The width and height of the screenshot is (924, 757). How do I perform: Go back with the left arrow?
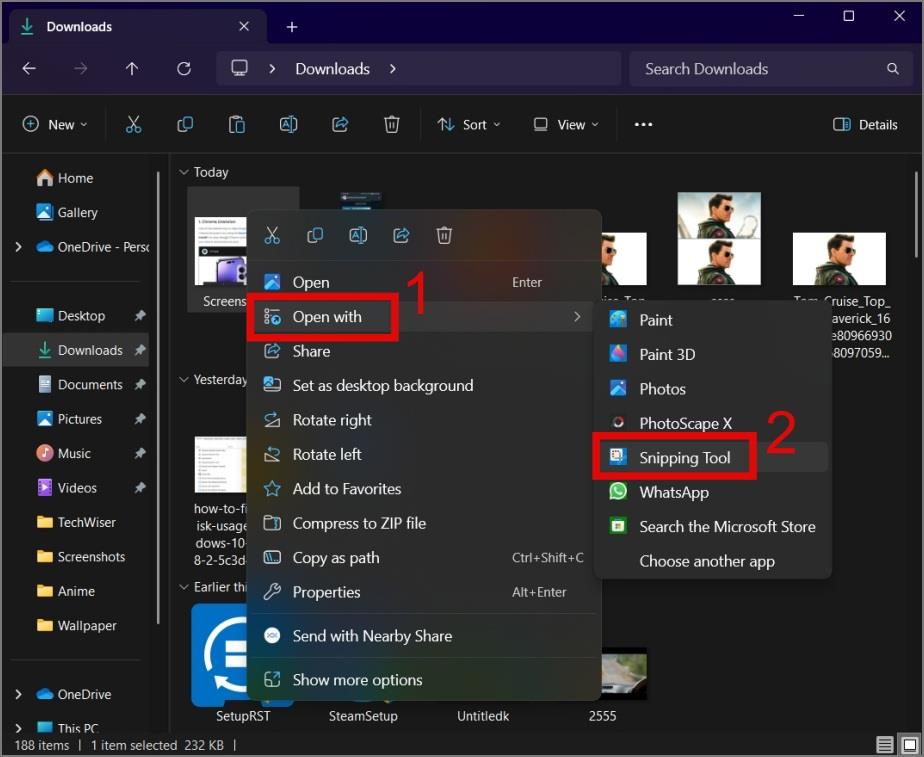pyautogui.click(x=29, y=69)
